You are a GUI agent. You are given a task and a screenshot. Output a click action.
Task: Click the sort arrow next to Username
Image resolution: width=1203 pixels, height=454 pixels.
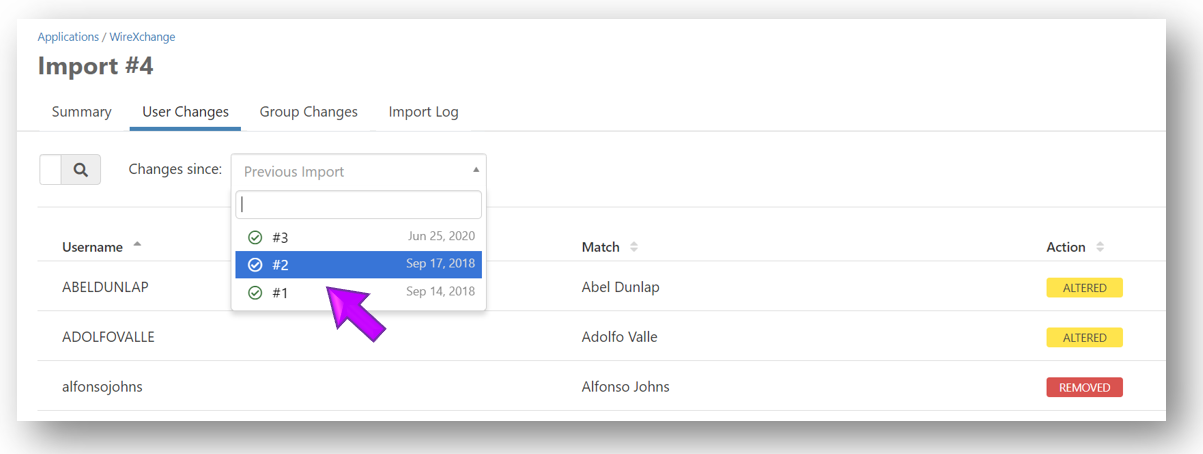click(x=137, y=246)
